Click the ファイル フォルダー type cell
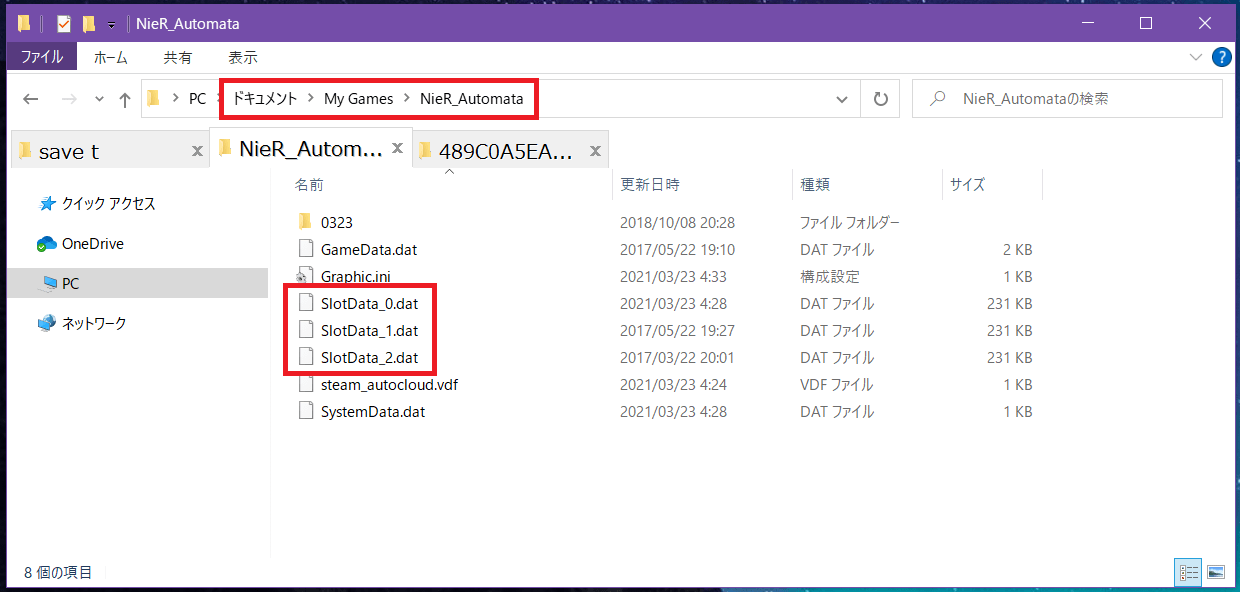 [849, 222]
